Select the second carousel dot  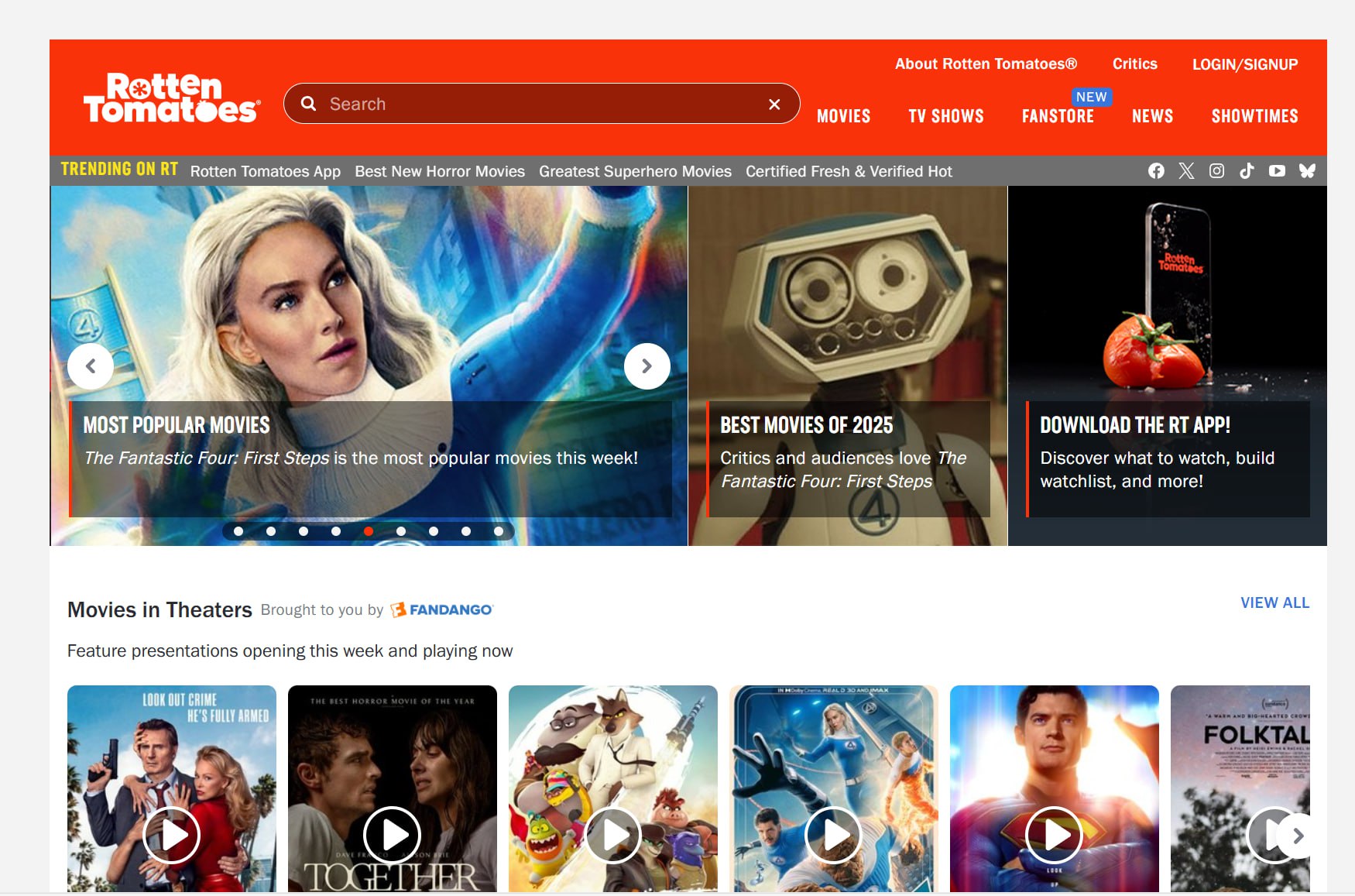271,531
